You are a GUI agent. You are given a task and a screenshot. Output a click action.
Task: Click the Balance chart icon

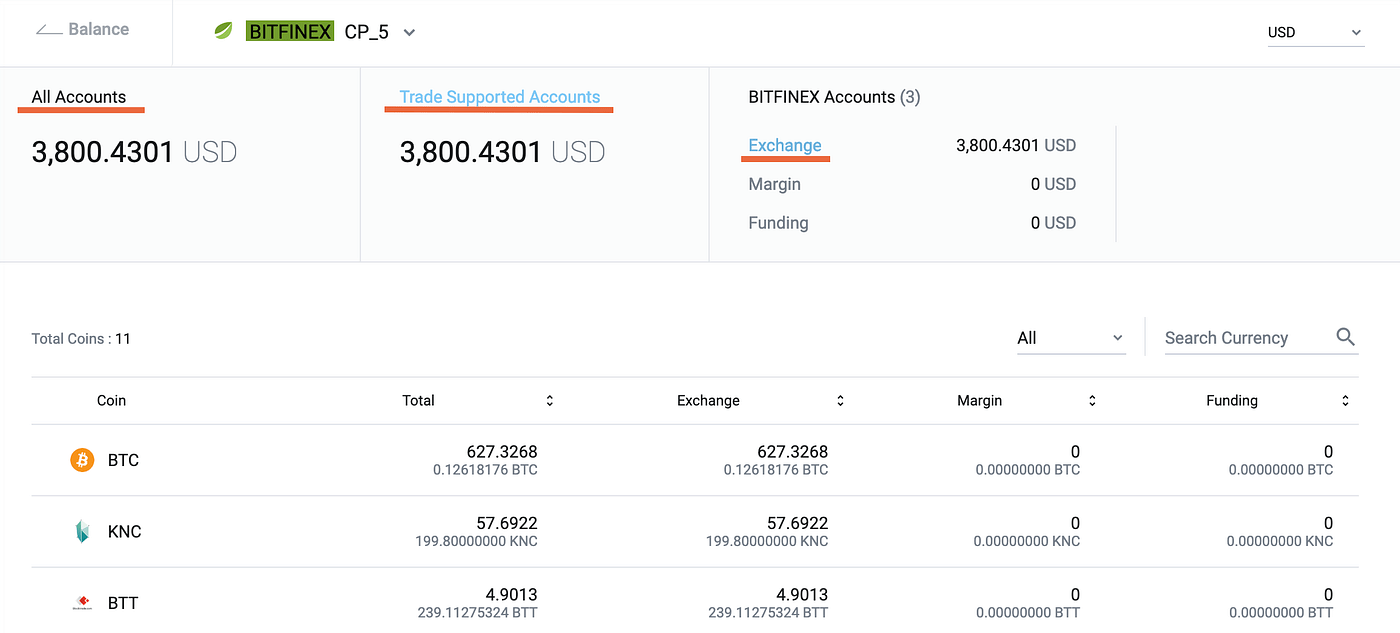click(49, 30)
